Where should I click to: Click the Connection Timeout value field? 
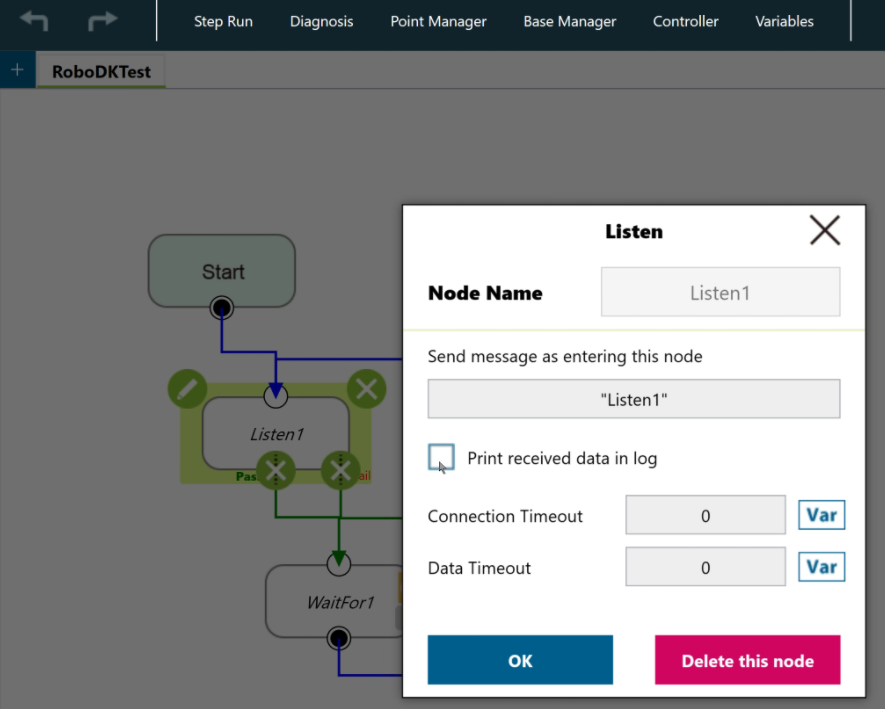coord(705,516)
